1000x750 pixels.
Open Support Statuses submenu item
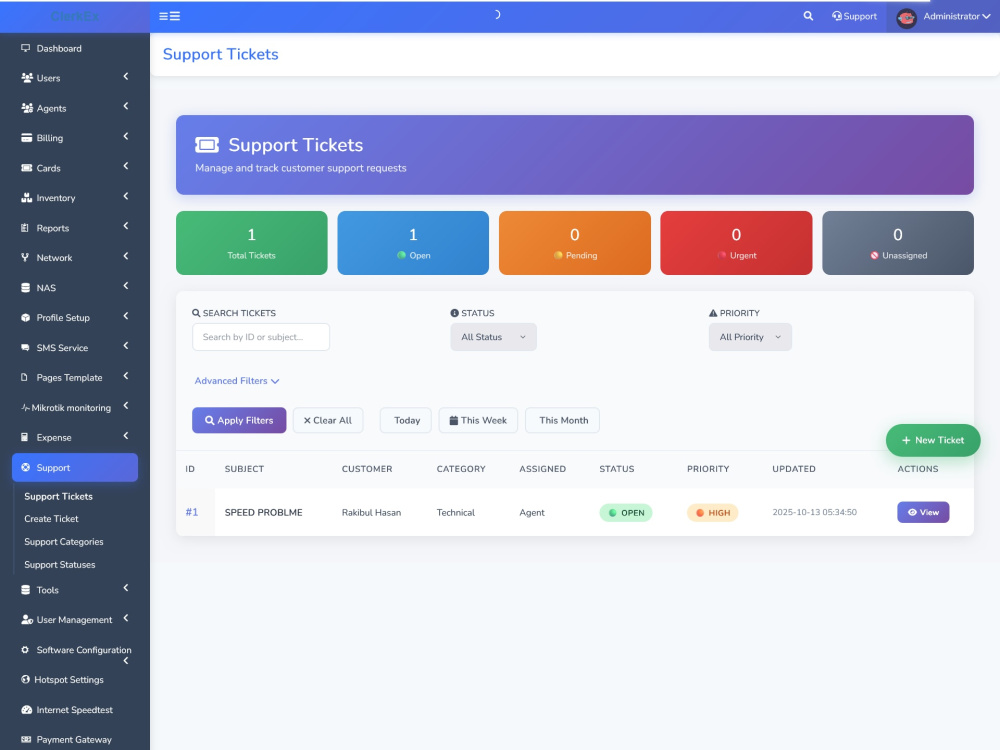(59, 564)
